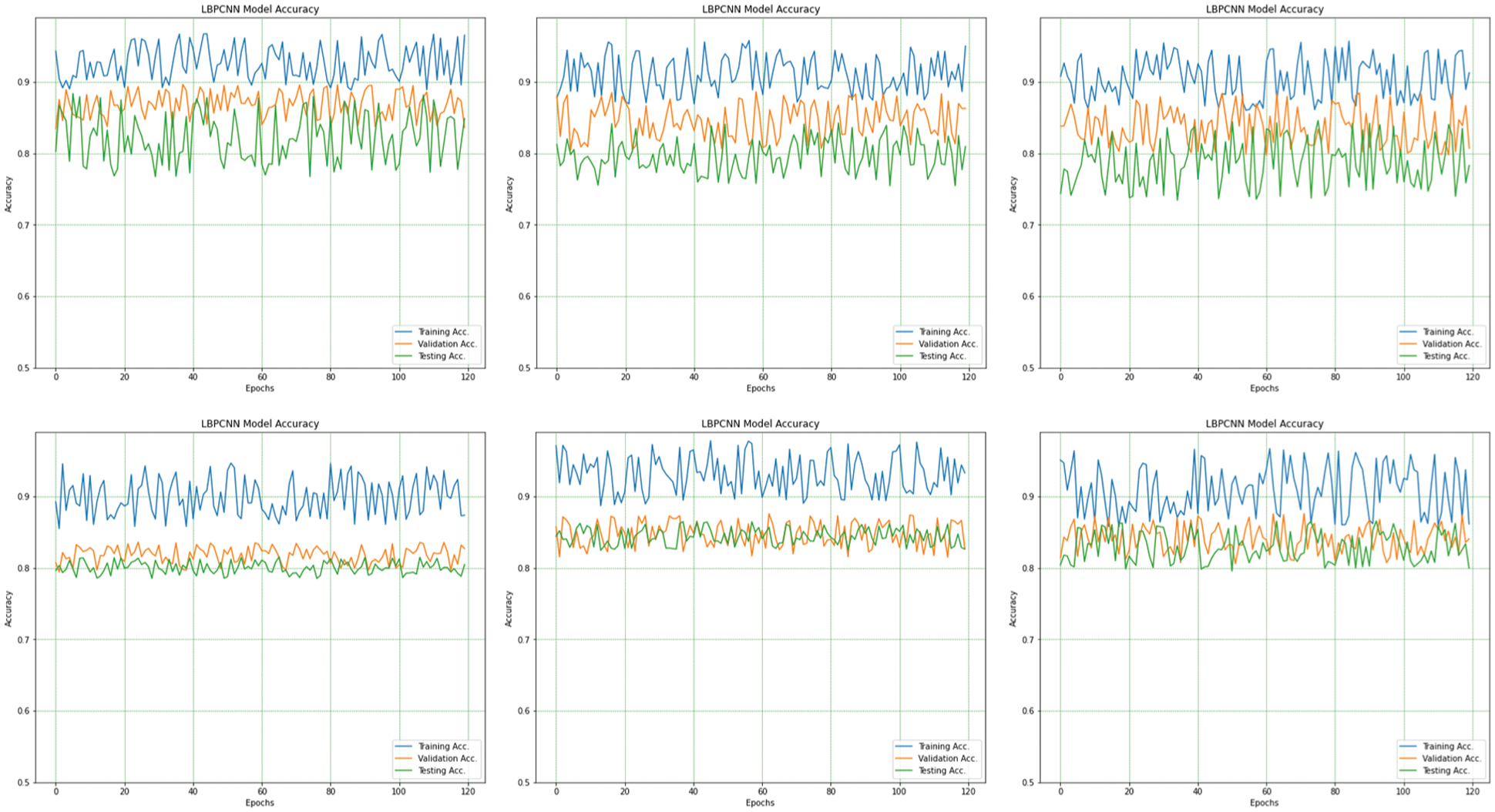1495x812 pixels.
Task: Click the Accuracy y-axis label of top-right plot
Action: pos(1013,194)
